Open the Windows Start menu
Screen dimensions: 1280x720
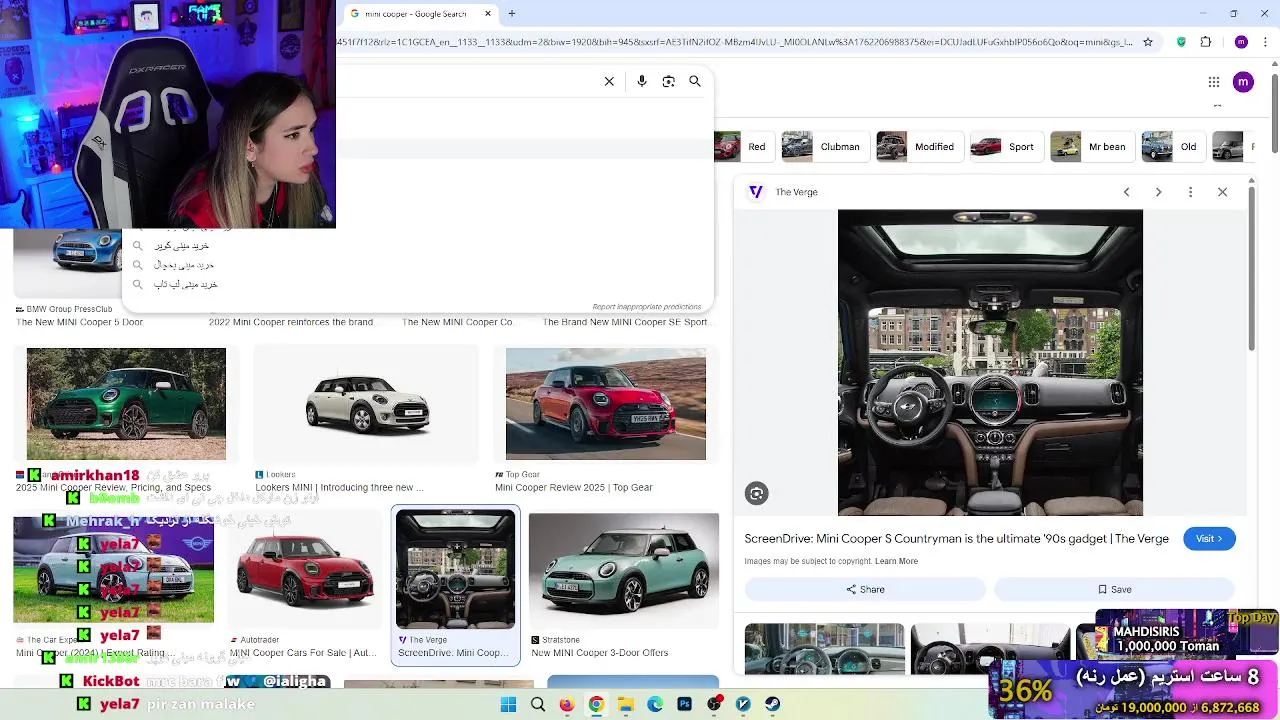pos(508,704)
